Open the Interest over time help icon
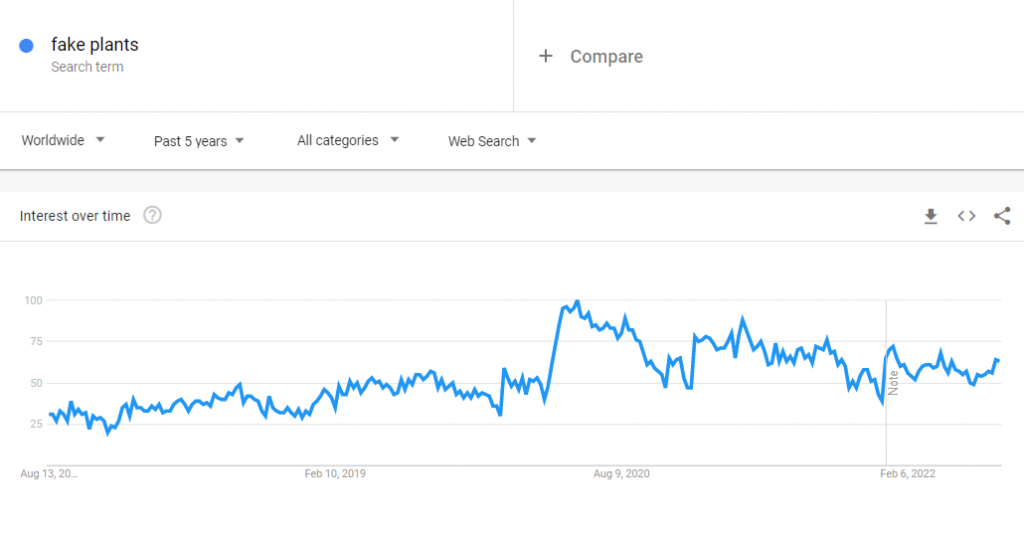Image resolution: width=1024 pixels, height=542 pixels. [152, 215]
